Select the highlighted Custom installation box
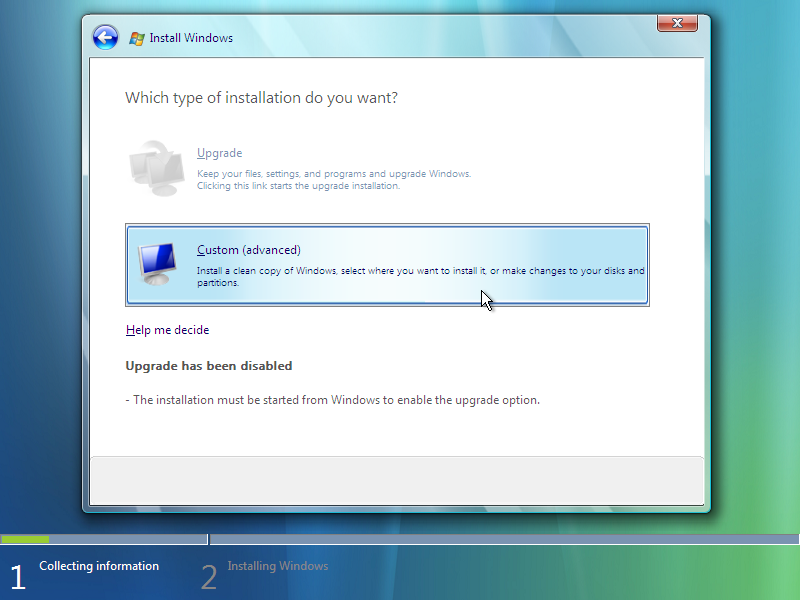Viewport: 800px width, 600px height. click(x=386, y=264)
